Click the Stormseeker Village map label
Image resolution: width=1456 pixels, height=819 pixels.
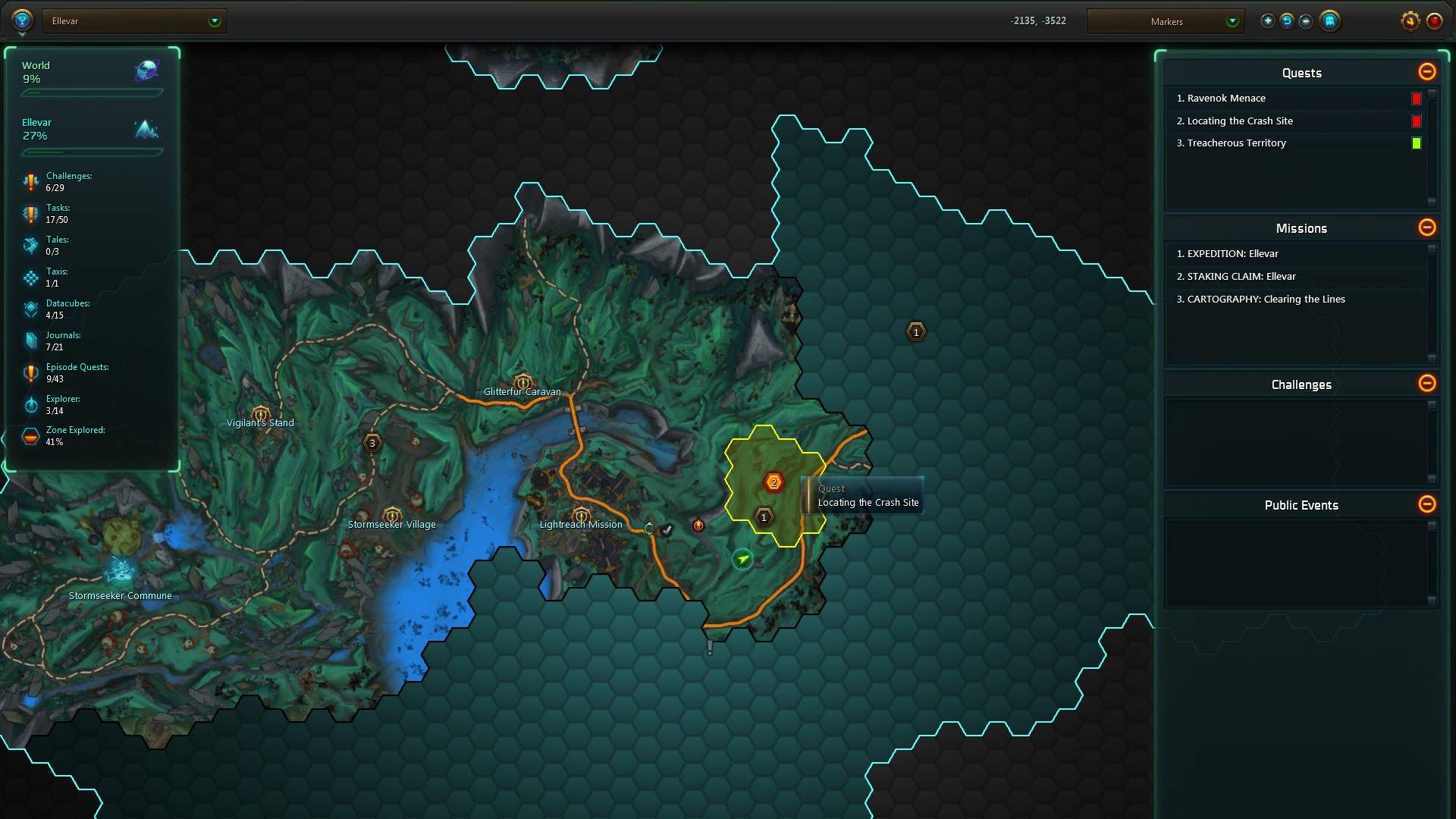(391, 525)
